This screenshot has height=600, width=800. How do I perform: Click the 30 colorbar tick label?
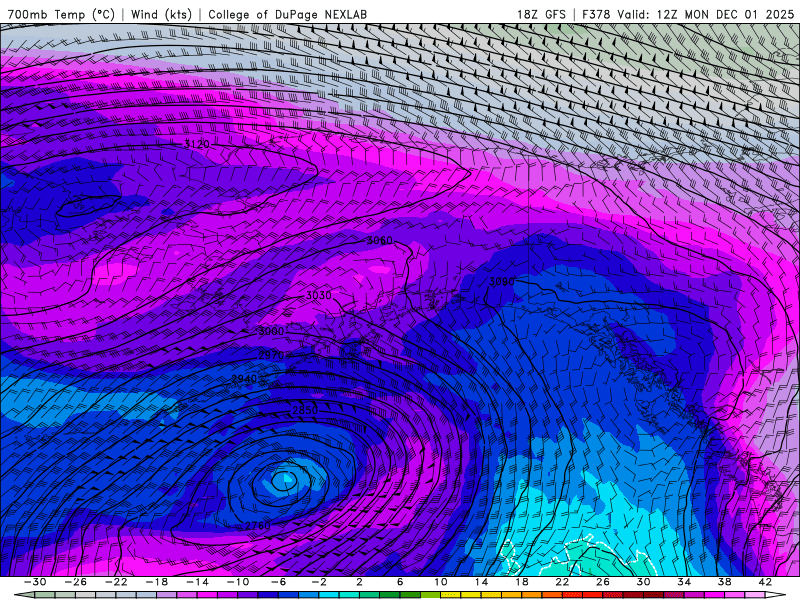click(643, 582)
